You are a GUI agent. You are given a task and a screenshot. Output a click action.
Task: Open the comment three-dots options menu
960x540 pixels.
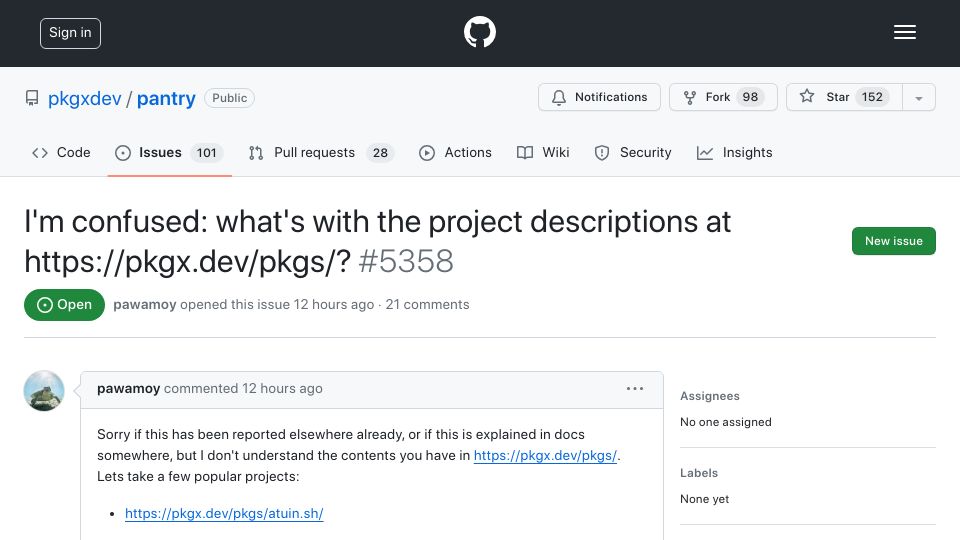pos(635,389)
